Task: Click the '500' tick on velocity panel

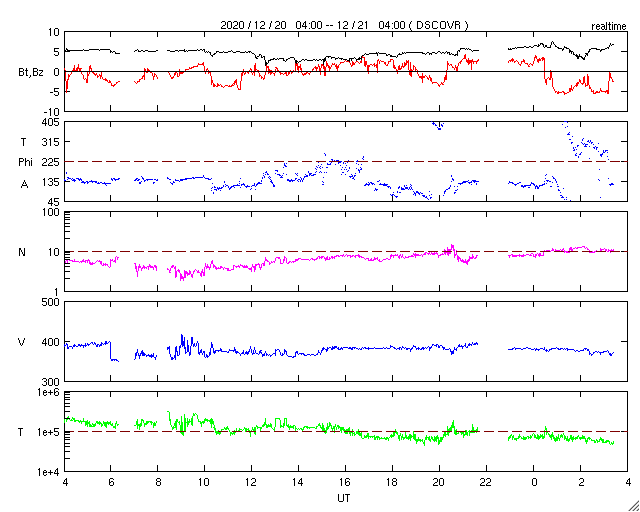Action: (x=51, y=303)
